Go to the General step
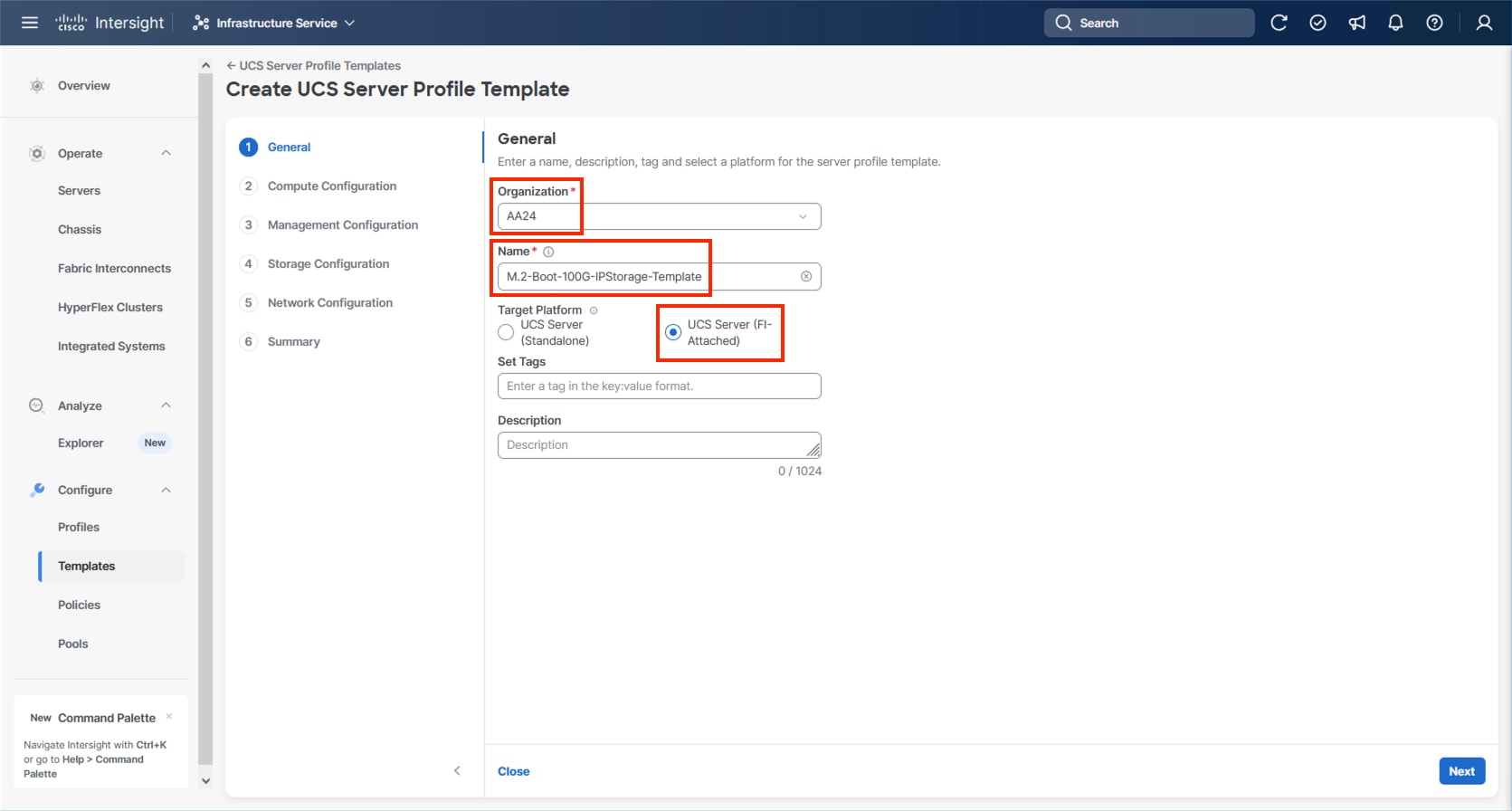Image resolution: width=1512 pixels, height=811 pixels. click(289, 147)
